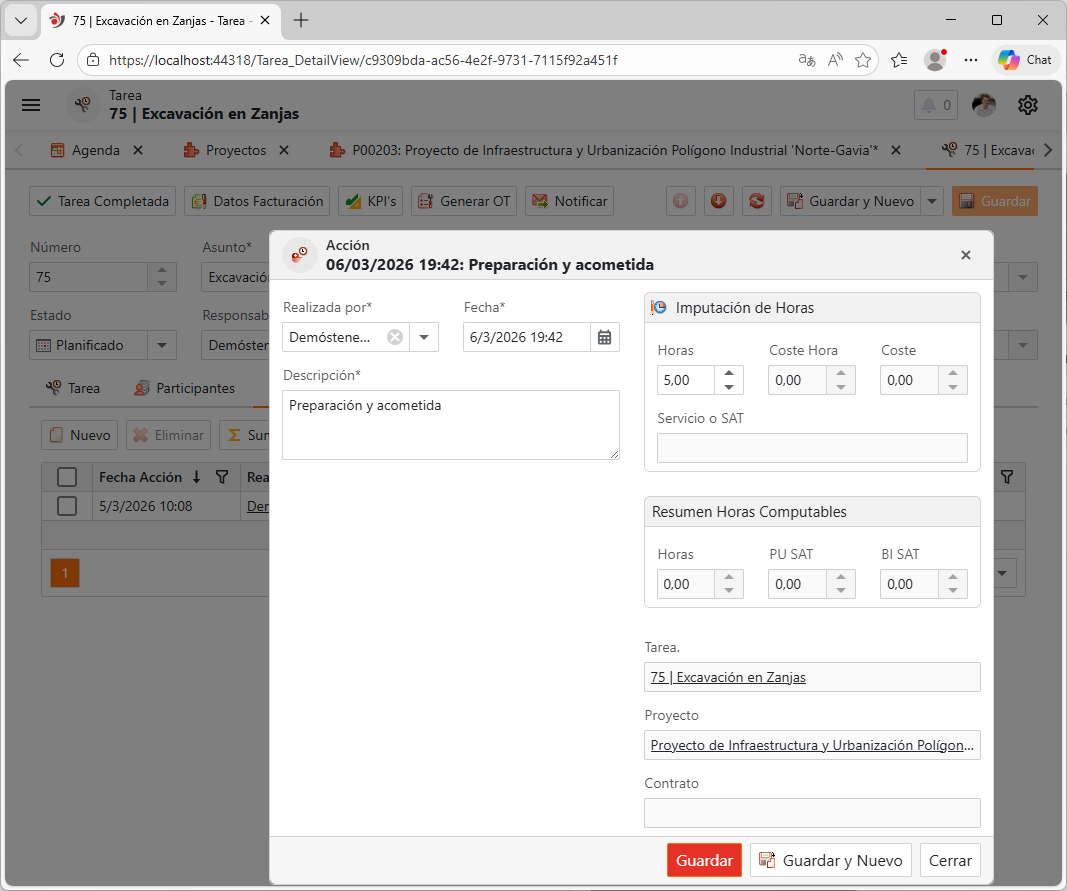Open the tab search dropdown
Screen dimensions: 1067x891
tap(21, 20)
